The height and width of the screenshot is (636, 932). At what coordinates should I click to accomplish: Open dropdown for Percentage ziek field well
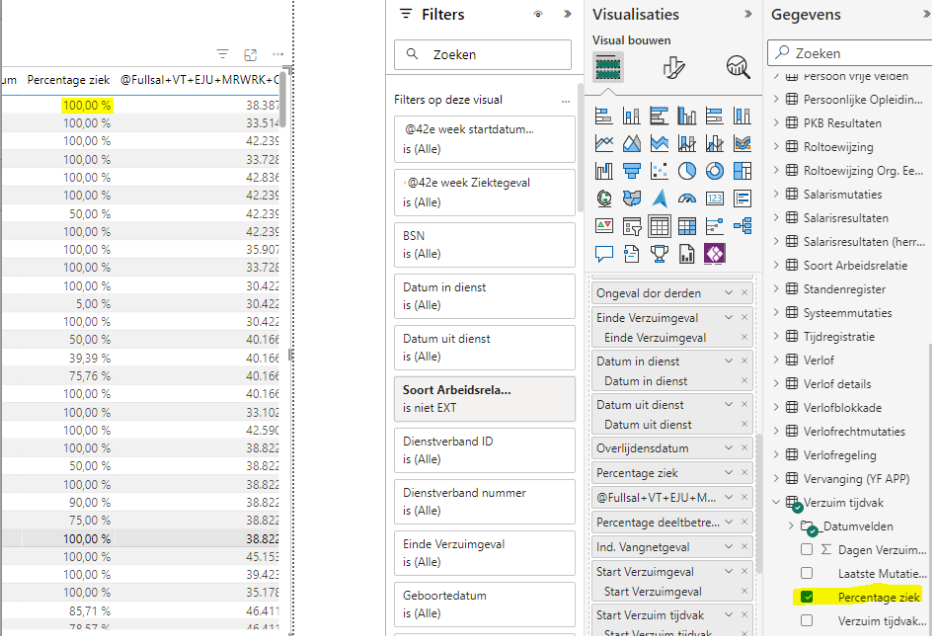729,473
